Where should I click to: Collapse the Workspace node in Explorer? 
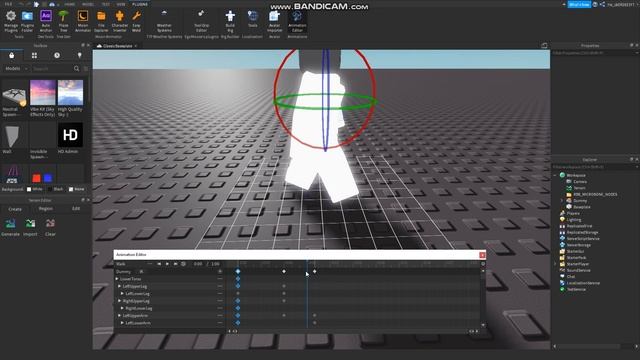coord(555,175)
